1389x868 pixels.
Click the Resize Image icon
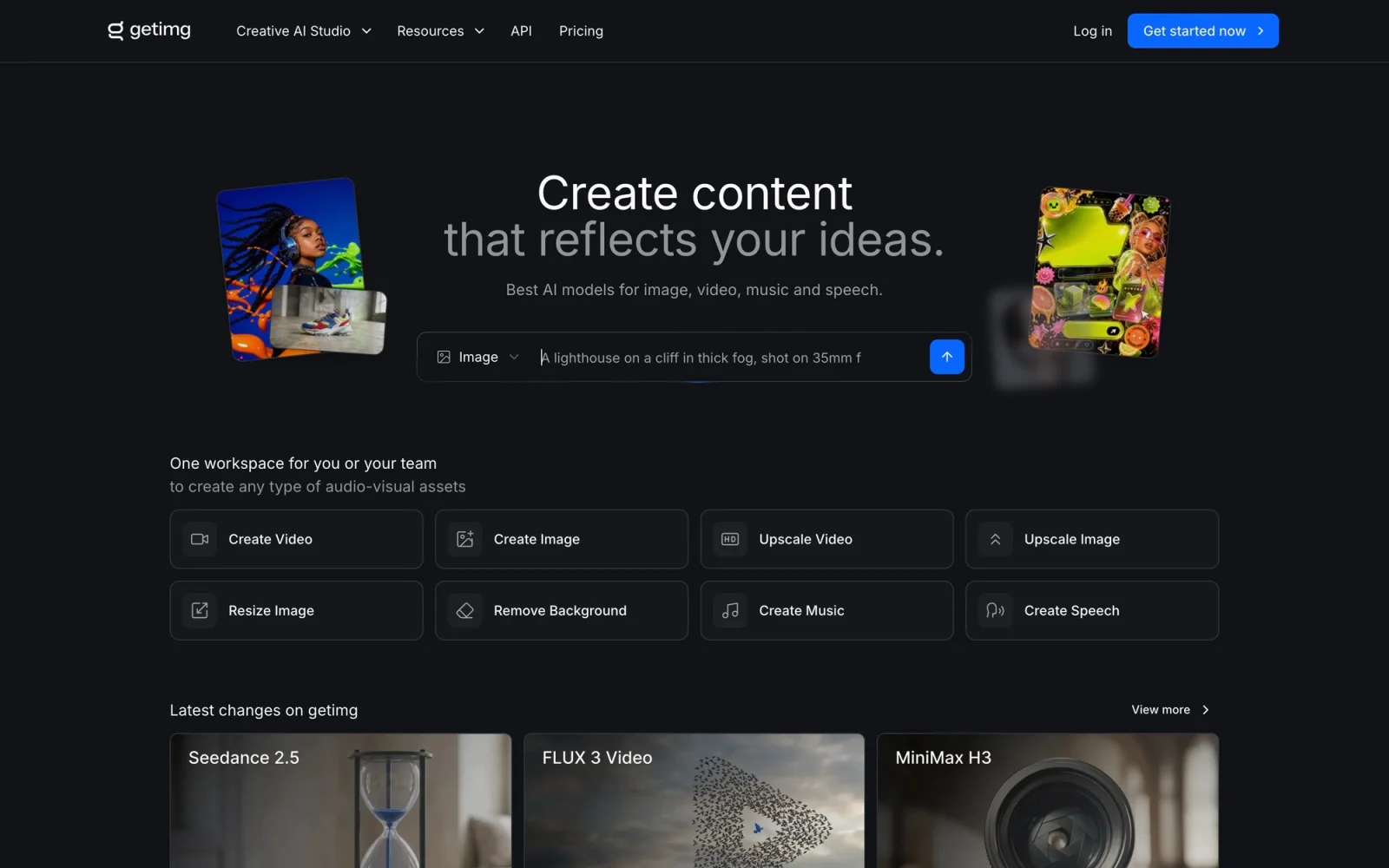(x=200, y=610)
